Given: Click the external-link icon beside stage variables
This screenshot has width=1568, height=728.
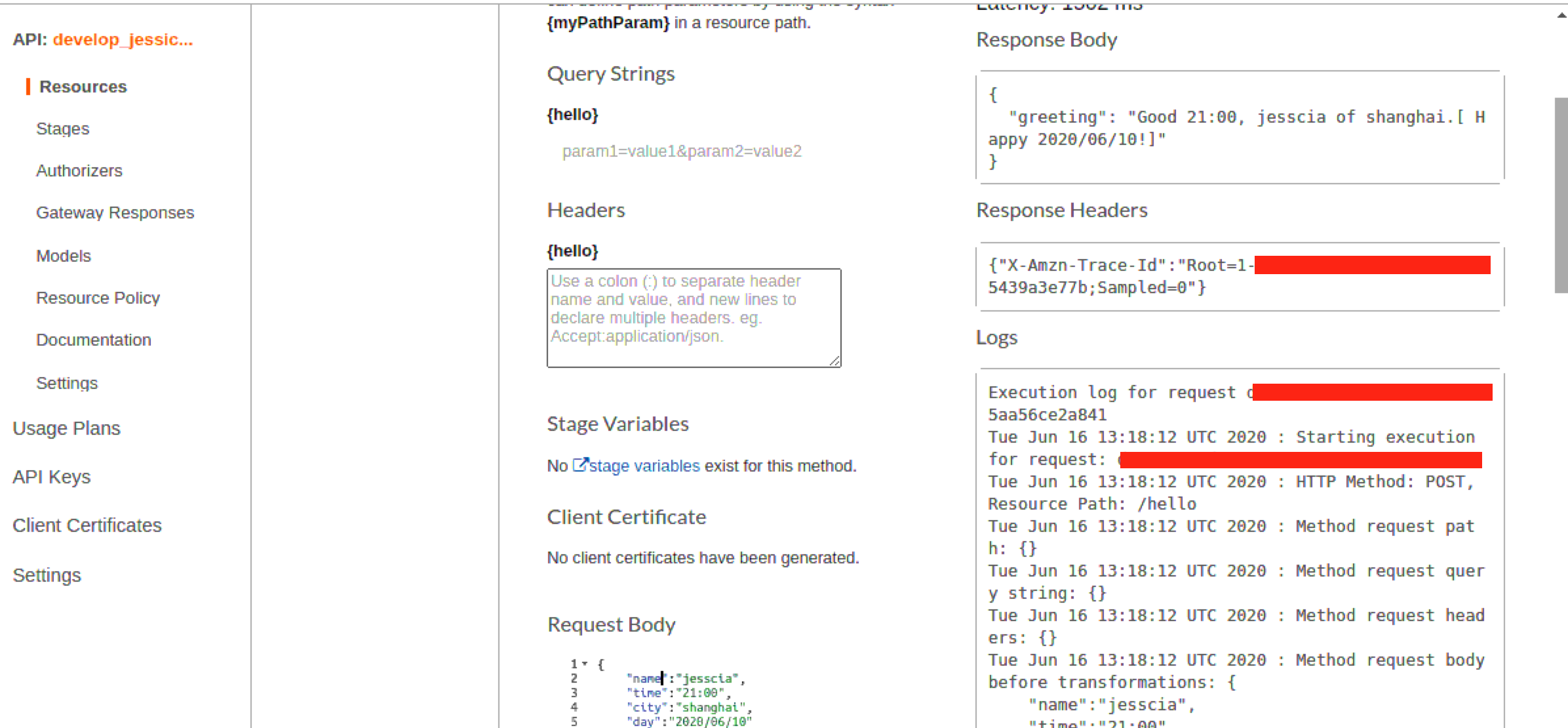Looking at the screenshot, I should (579, 464).
